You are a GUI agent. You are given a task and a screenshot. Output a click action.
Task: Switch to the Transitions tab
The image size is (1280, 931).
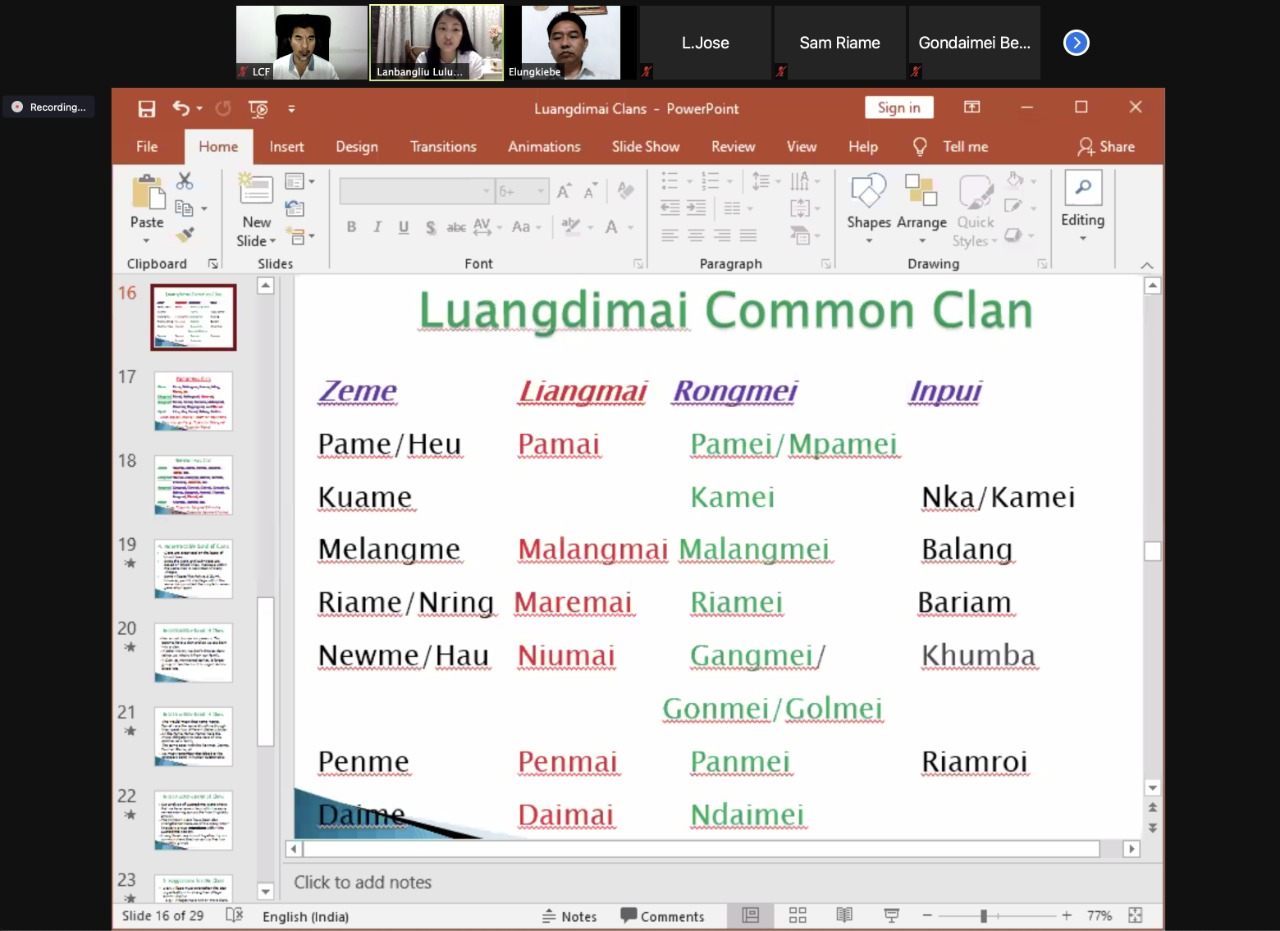click(x=443, y=146)
